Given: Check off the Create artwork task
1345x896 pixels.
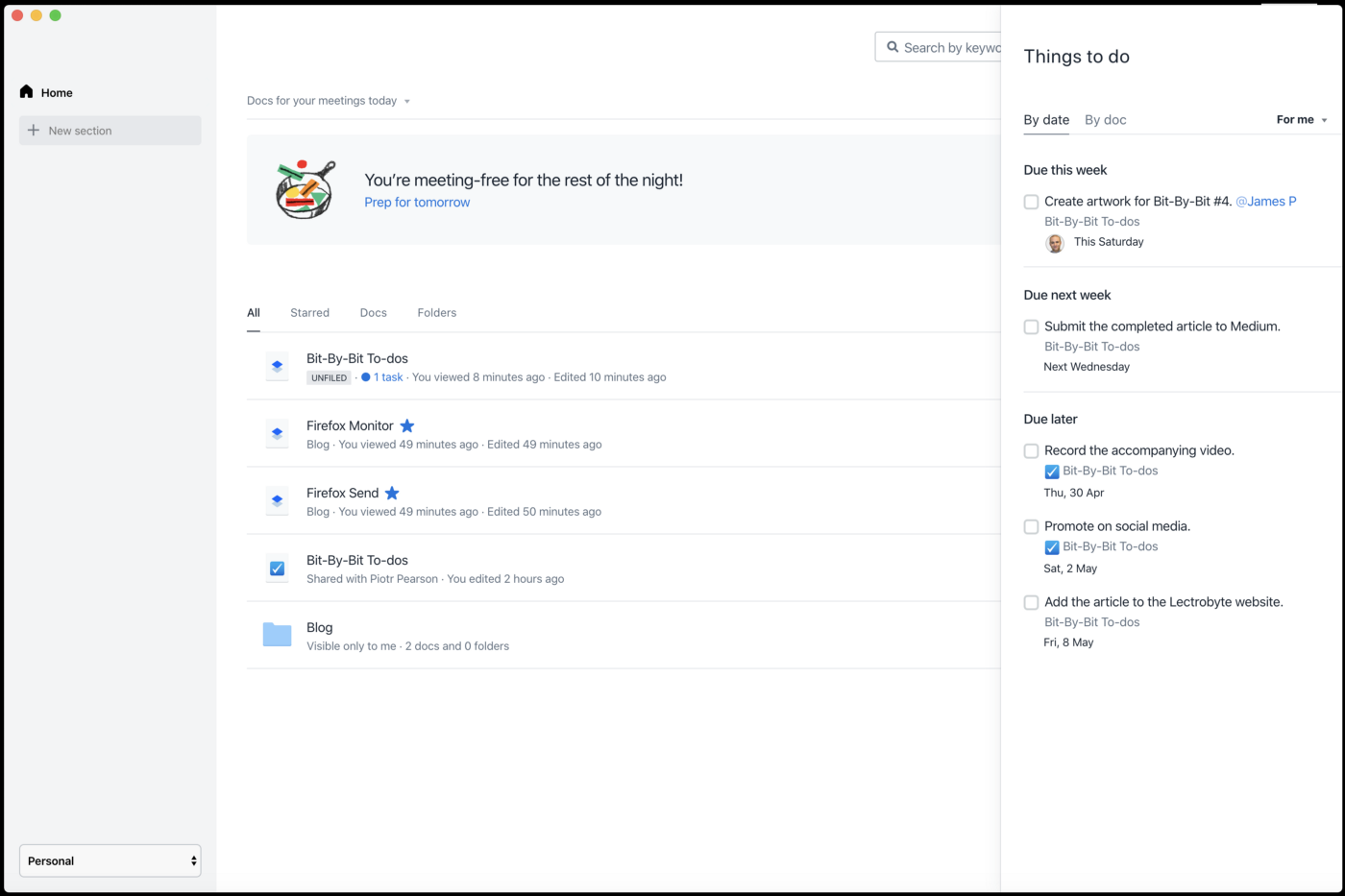Looking at the screenshot, I should (x=1031, y=202).
